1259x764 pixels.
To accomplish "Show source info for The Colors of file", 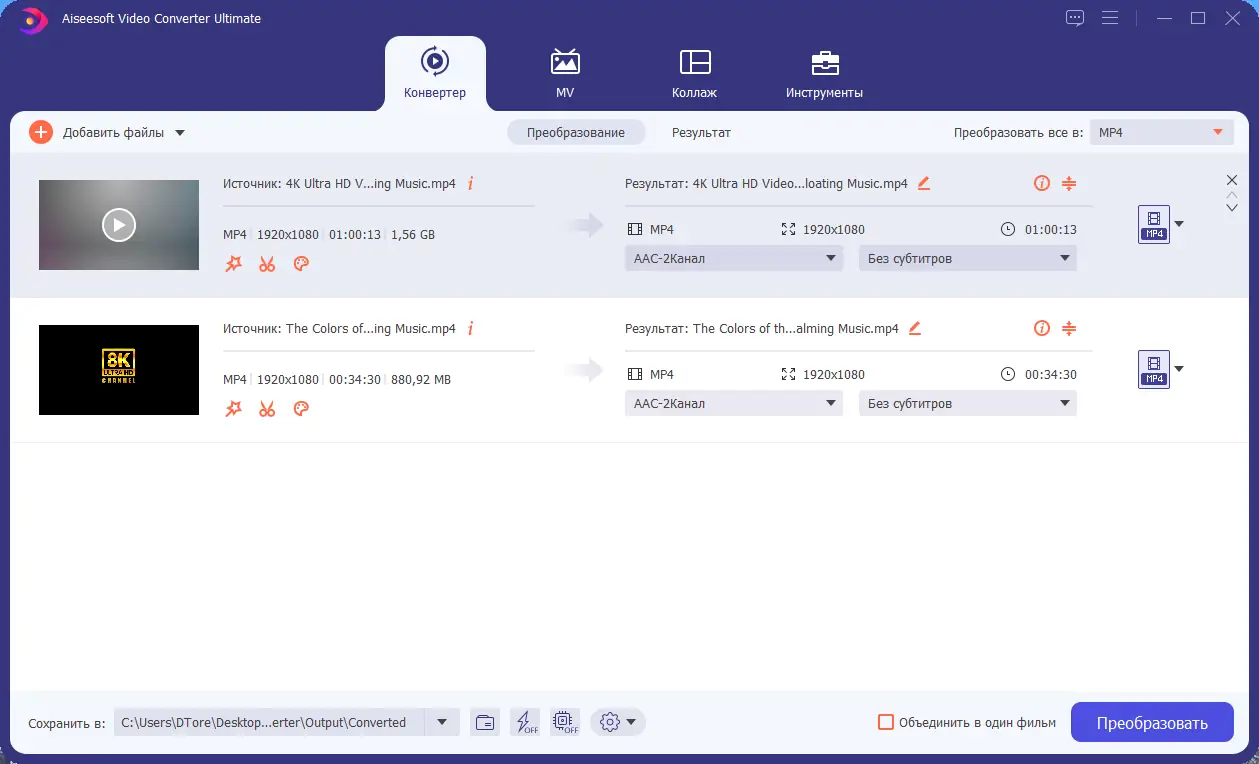I will [x=470, y=328].
